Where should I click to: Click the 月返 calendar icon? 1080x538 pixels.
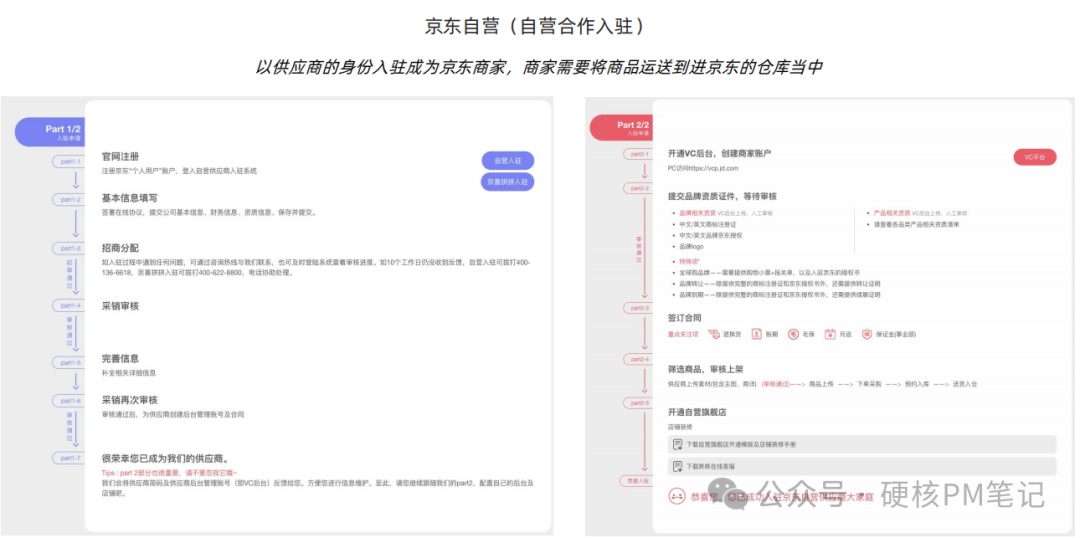(830, 334)
